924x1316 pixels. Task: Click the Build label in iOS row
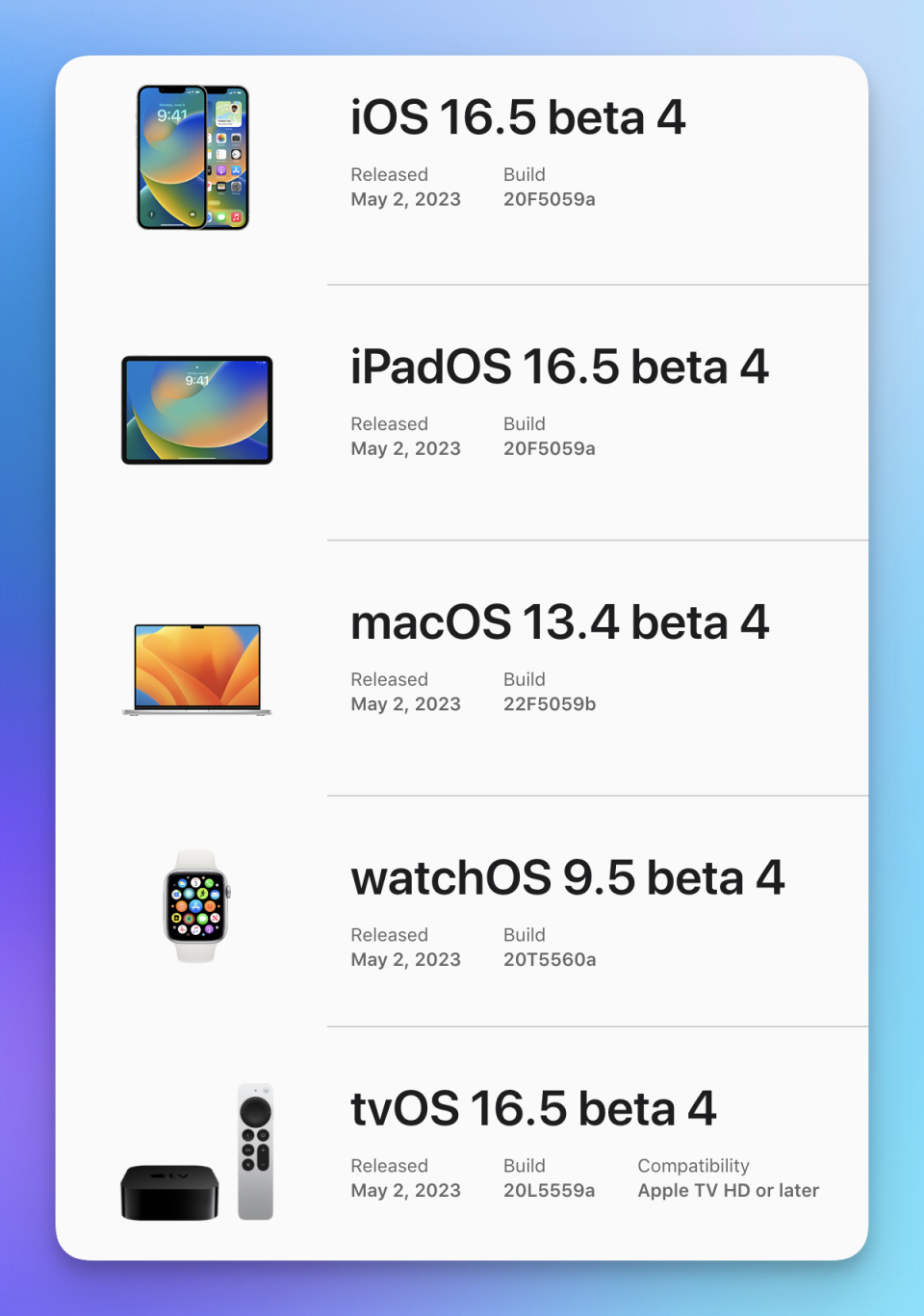coord(525,174)
